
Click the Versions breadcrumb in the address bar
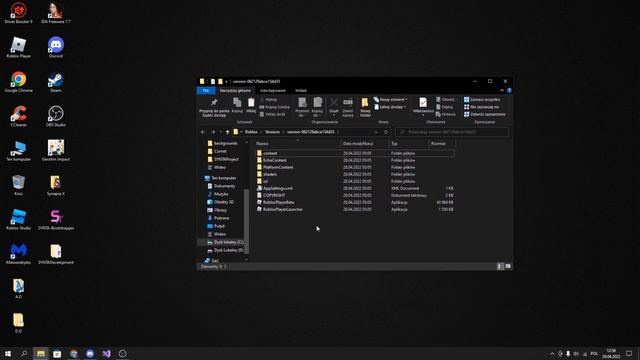(273, 132)
